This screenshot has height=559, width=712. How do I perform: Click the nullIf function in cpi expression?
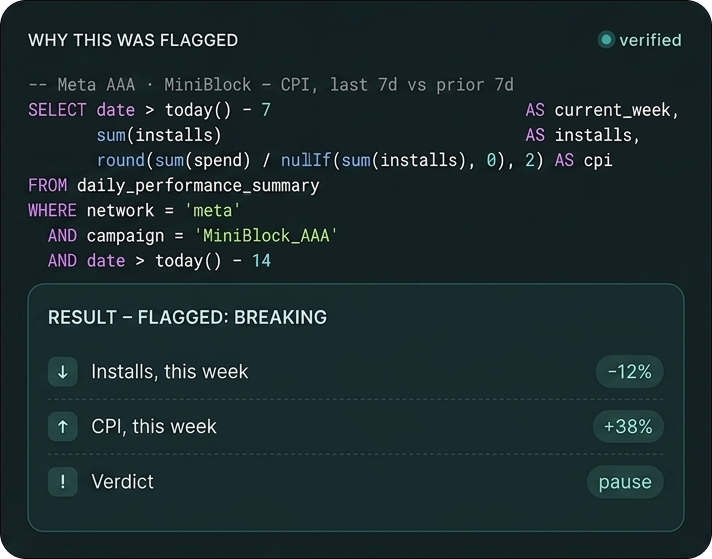[306, 160]
